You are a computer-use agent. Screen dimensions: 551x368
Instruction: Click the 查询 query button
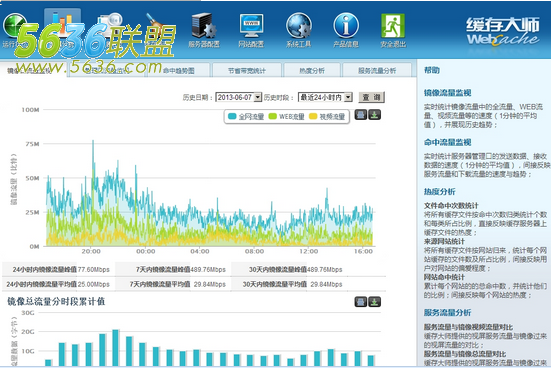pos(371,97)
